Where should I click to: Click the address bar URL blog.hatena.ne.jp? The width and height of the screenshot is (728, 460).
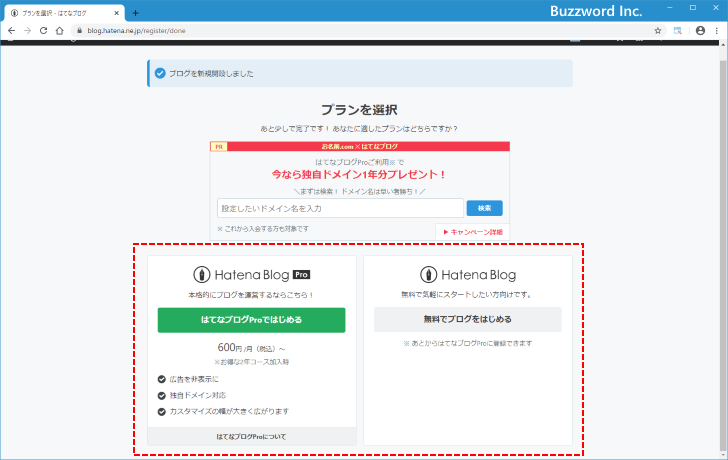[x=136, y=31]
